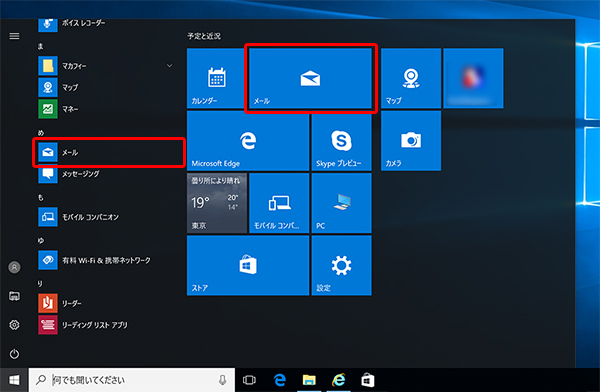Click the microphone icon in search box

[x=222, y=380]
